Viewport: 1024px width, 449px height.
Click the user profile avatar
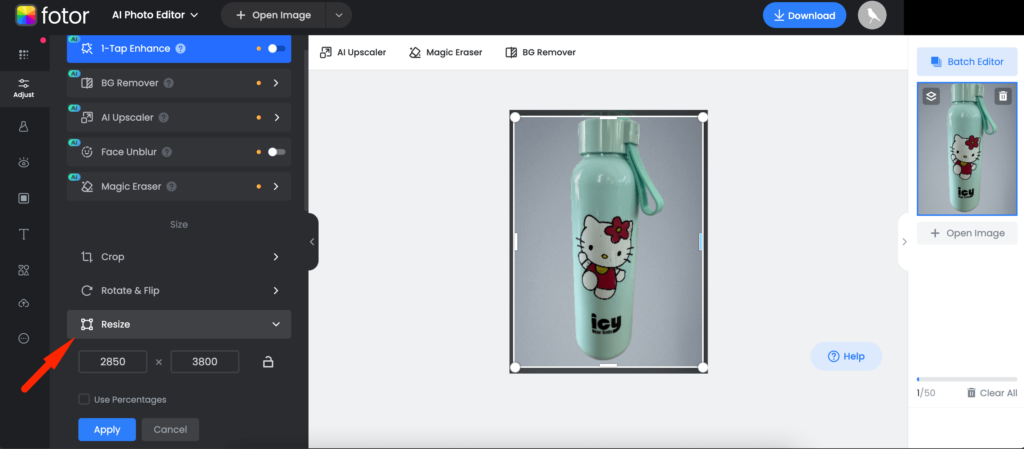pyautogui.click(x=872, y=15)
